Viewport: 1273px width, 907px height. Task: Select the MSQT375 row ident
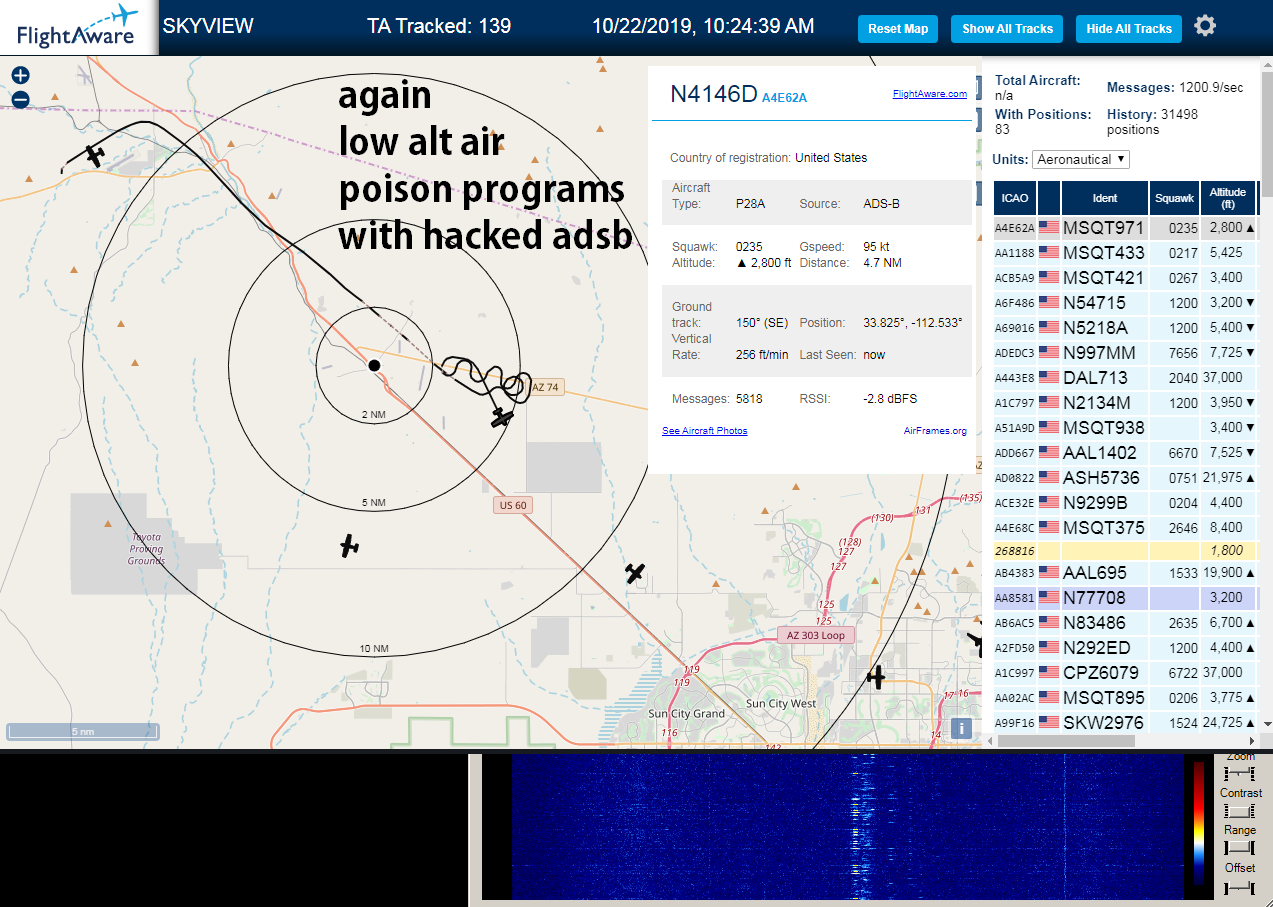point(1103,528)
